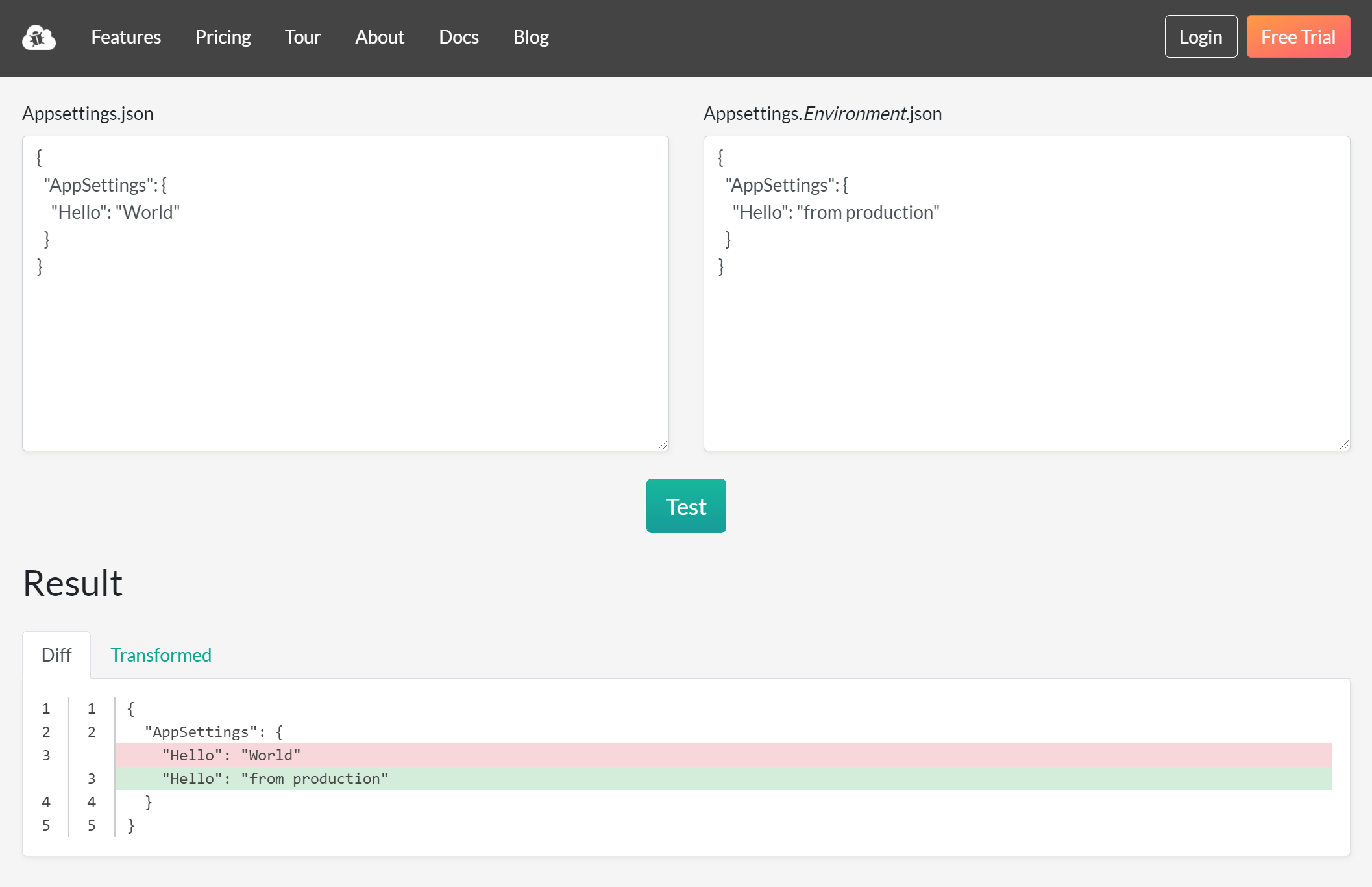Viewport: 1372px width, 887px height.
Task: Click the Appsettings.Environment.json resize handle
Action: 1345,443
